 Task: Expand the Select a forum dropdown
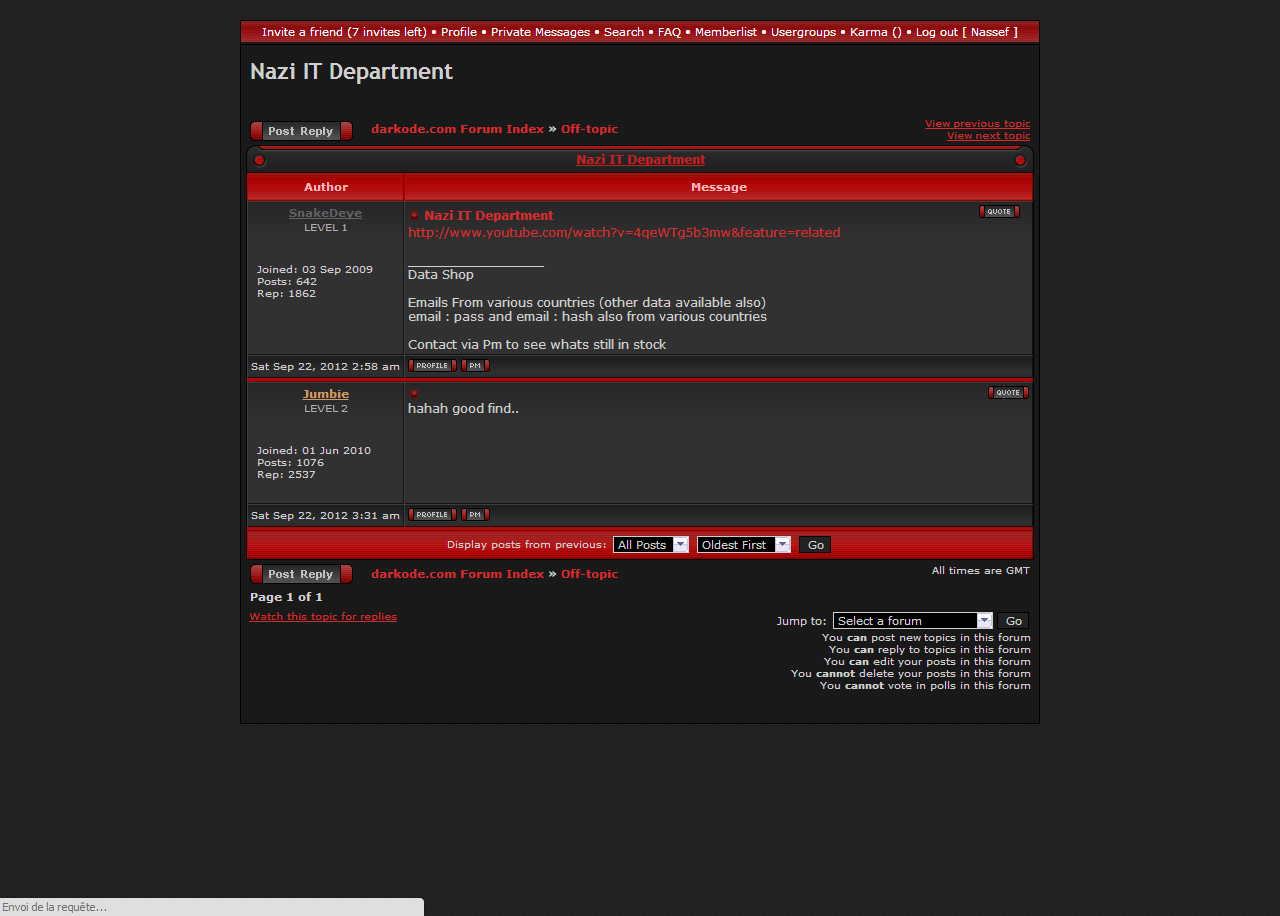pos(912,621)
